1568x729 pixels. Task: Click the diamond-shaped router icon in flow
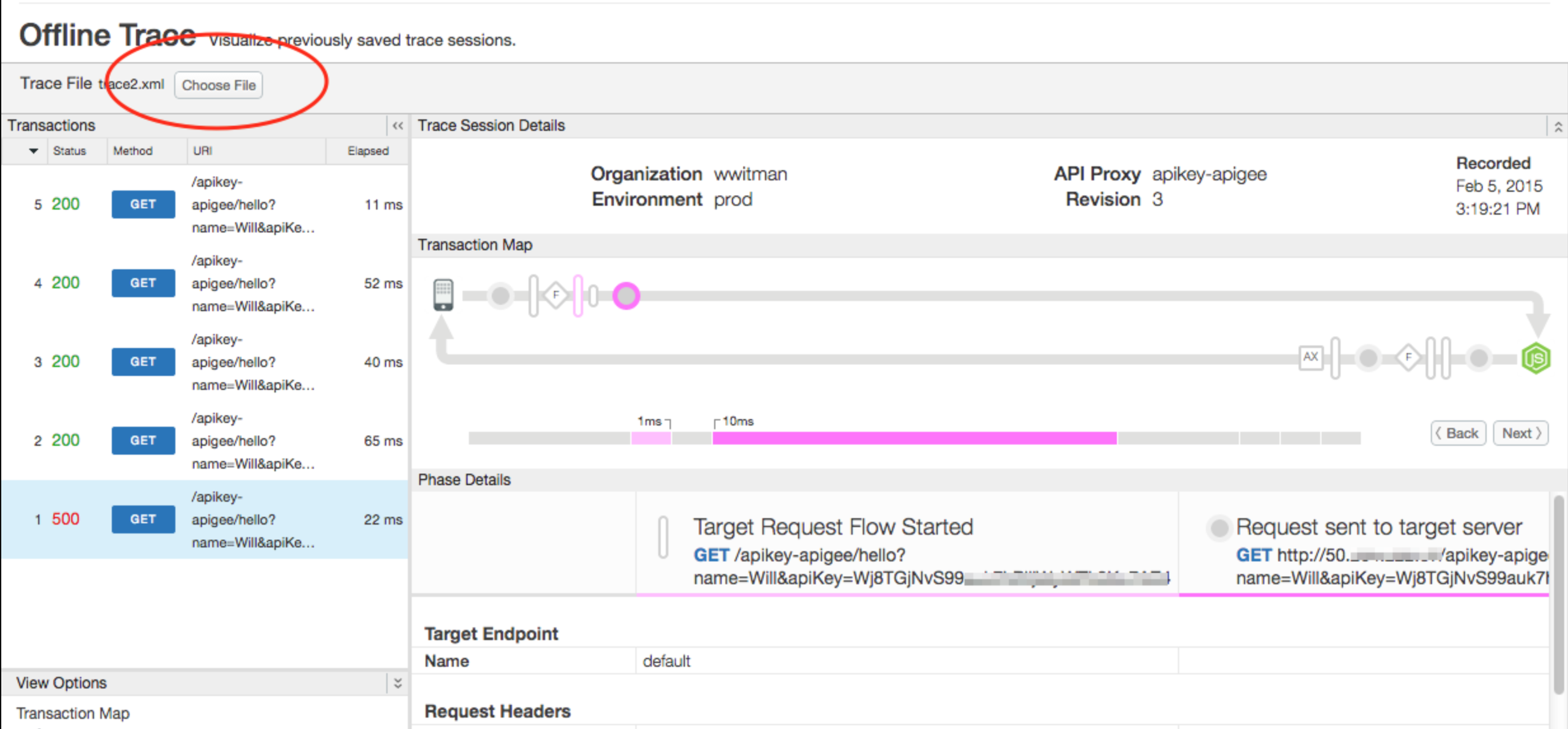(x=555, y=293)
